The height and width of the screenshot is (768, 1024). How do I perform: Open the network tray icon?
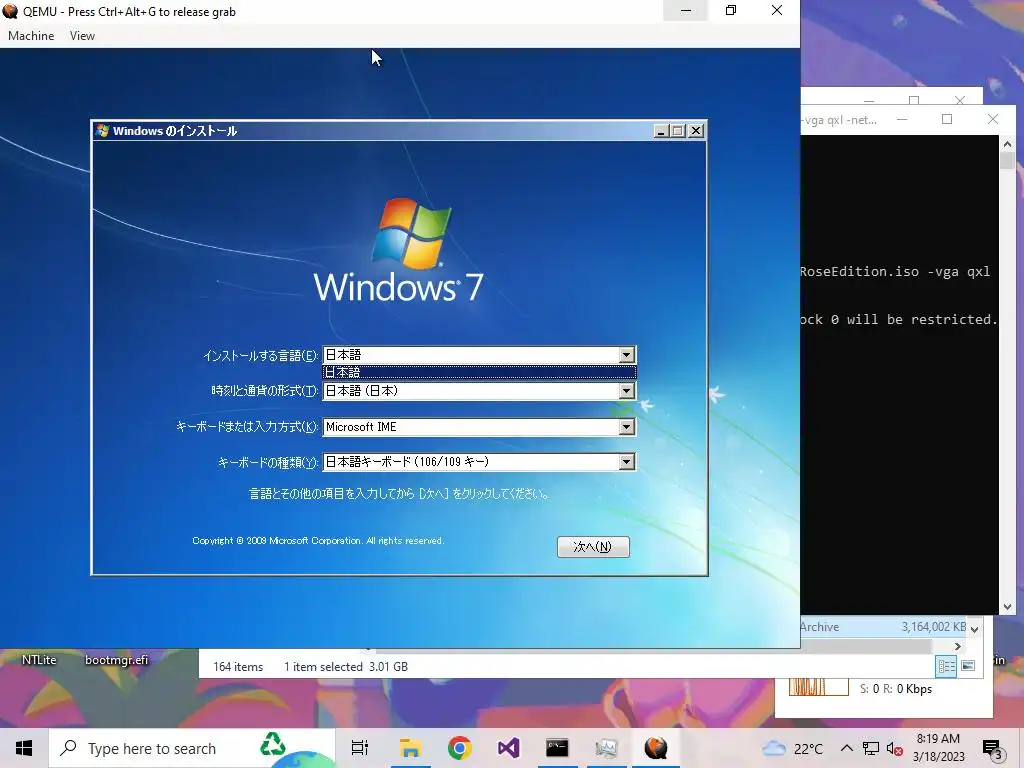click(x=871, y=748)
